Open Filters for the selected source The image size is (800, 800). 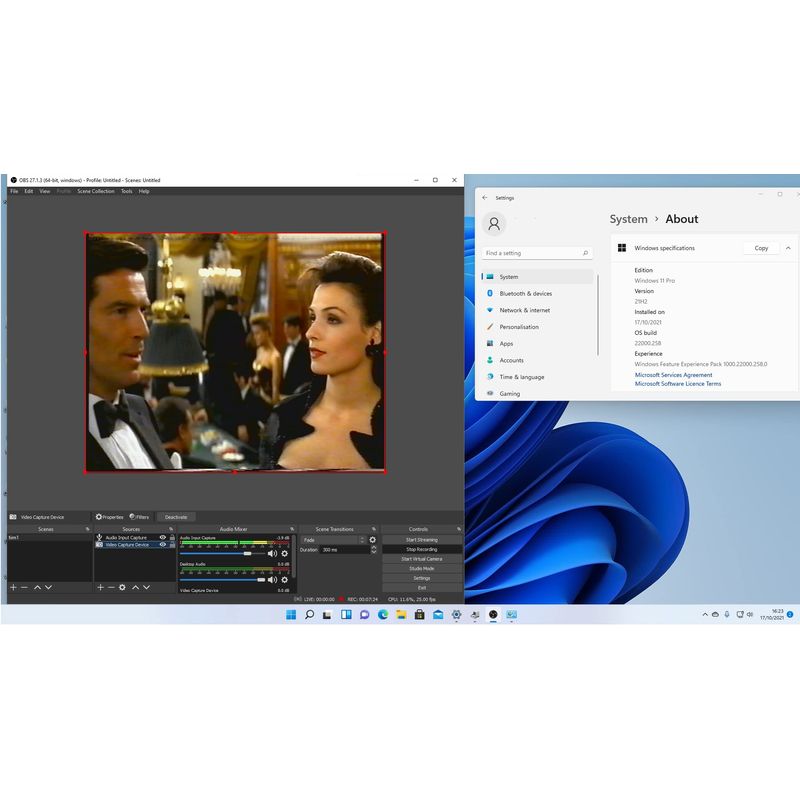point(139,517)
